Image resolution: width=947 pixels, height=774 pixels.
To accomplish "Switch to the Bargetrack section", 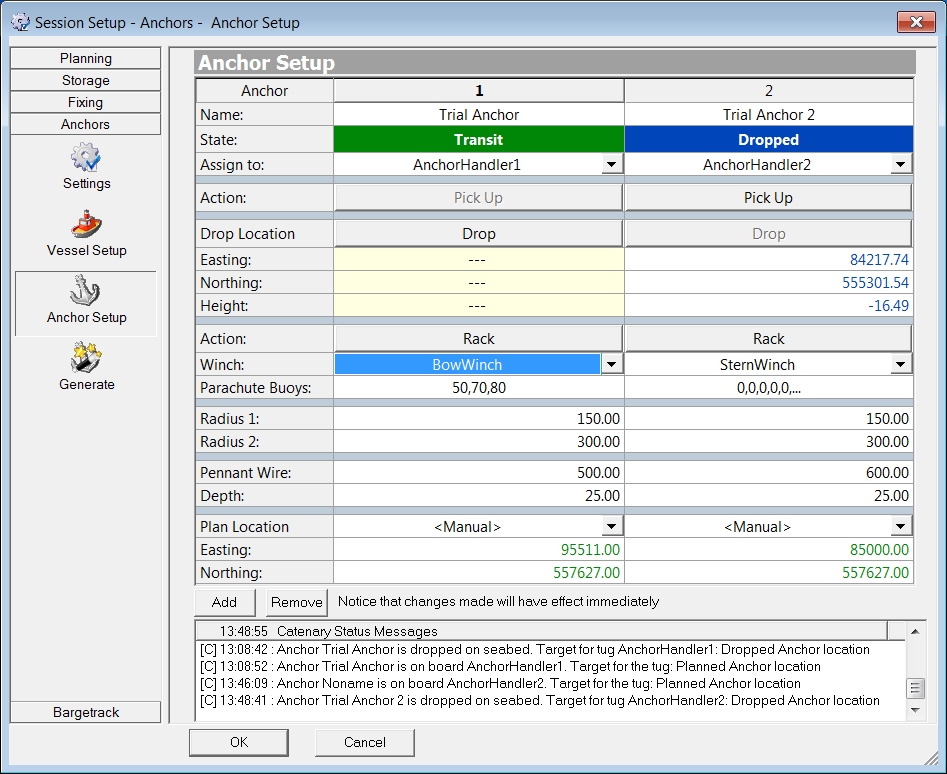I will coord(86,712).
